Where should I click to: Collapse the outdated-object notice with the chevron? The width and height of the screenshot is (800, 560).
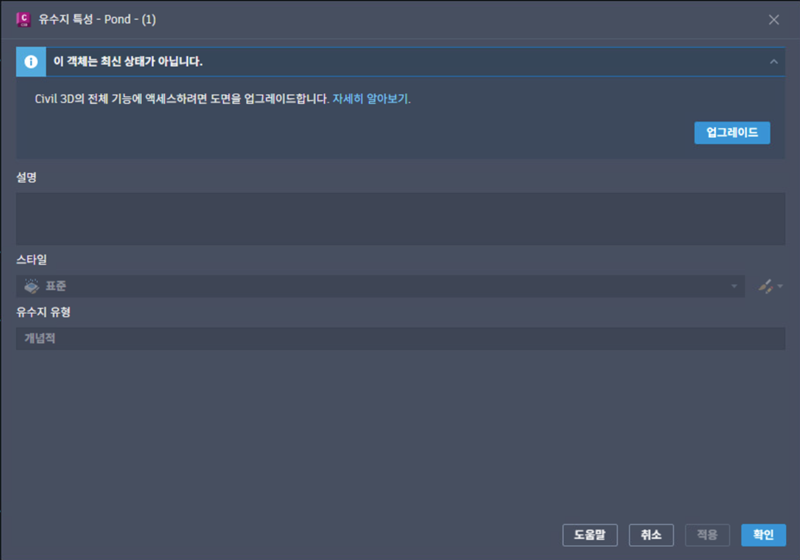(x=773, y=62)
